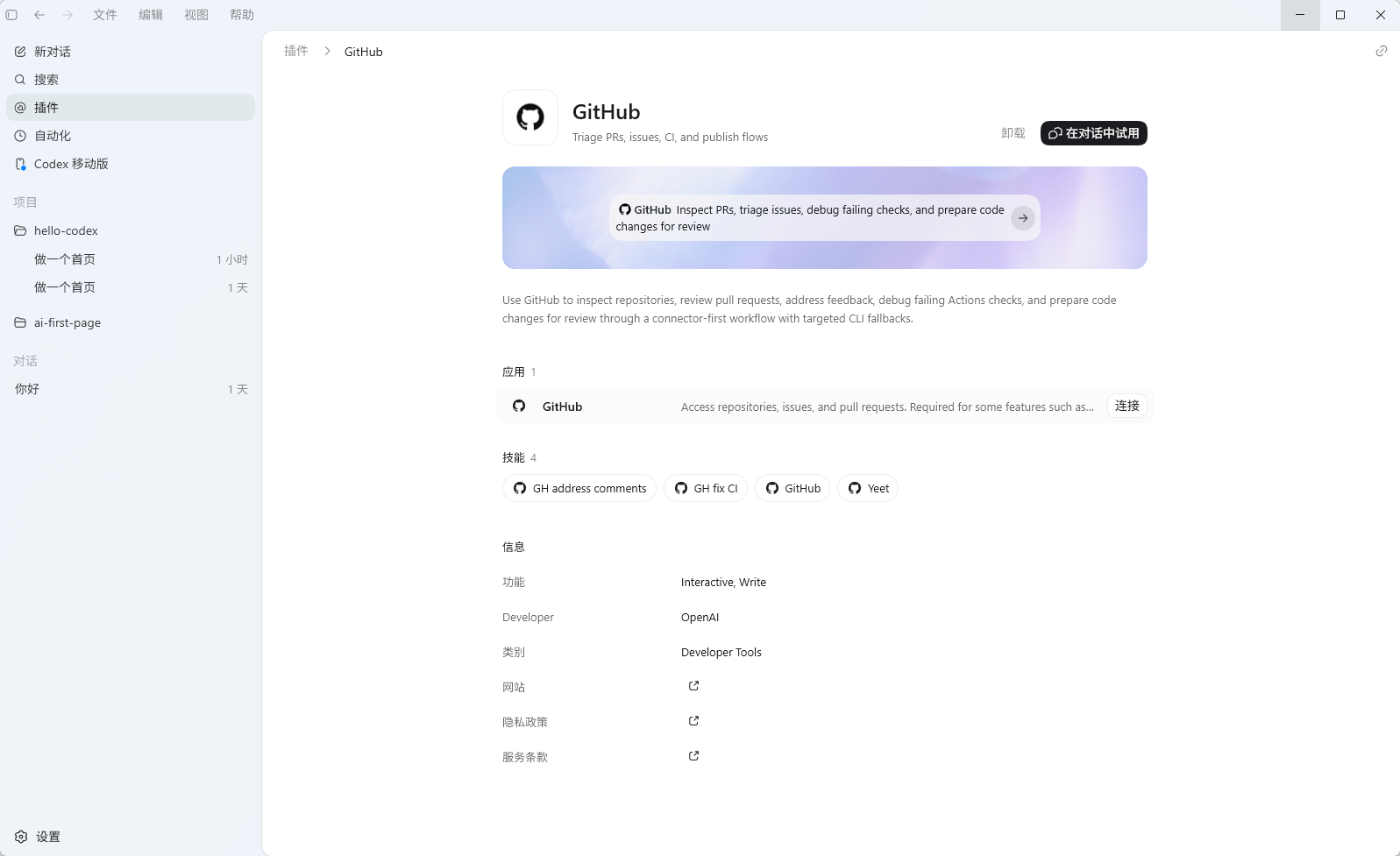Click the 自动化 clock icon
This screenshot has height=856, width=1400.
(x=20, y=136)
